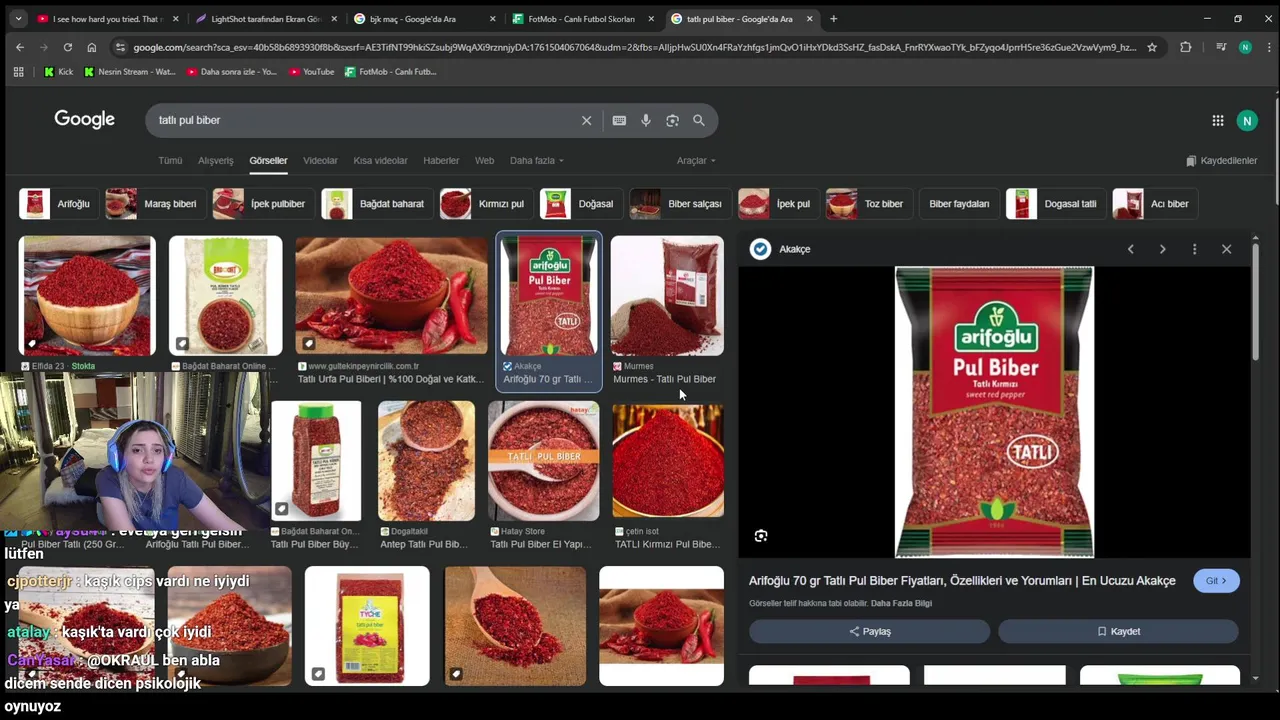The height and width of the screenshot is (720, 1280).
Task: Switch to the Alışveriş tab
Action: (216, 161)
